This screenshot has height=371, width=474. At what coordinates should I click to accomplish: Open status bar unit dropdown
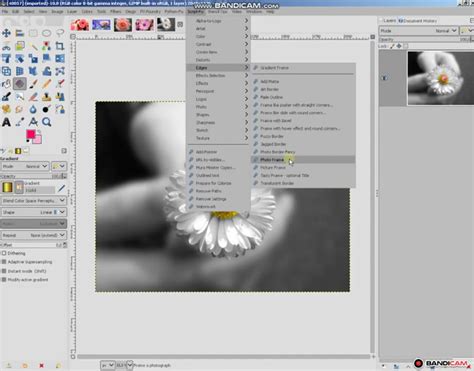click(107, 365)
